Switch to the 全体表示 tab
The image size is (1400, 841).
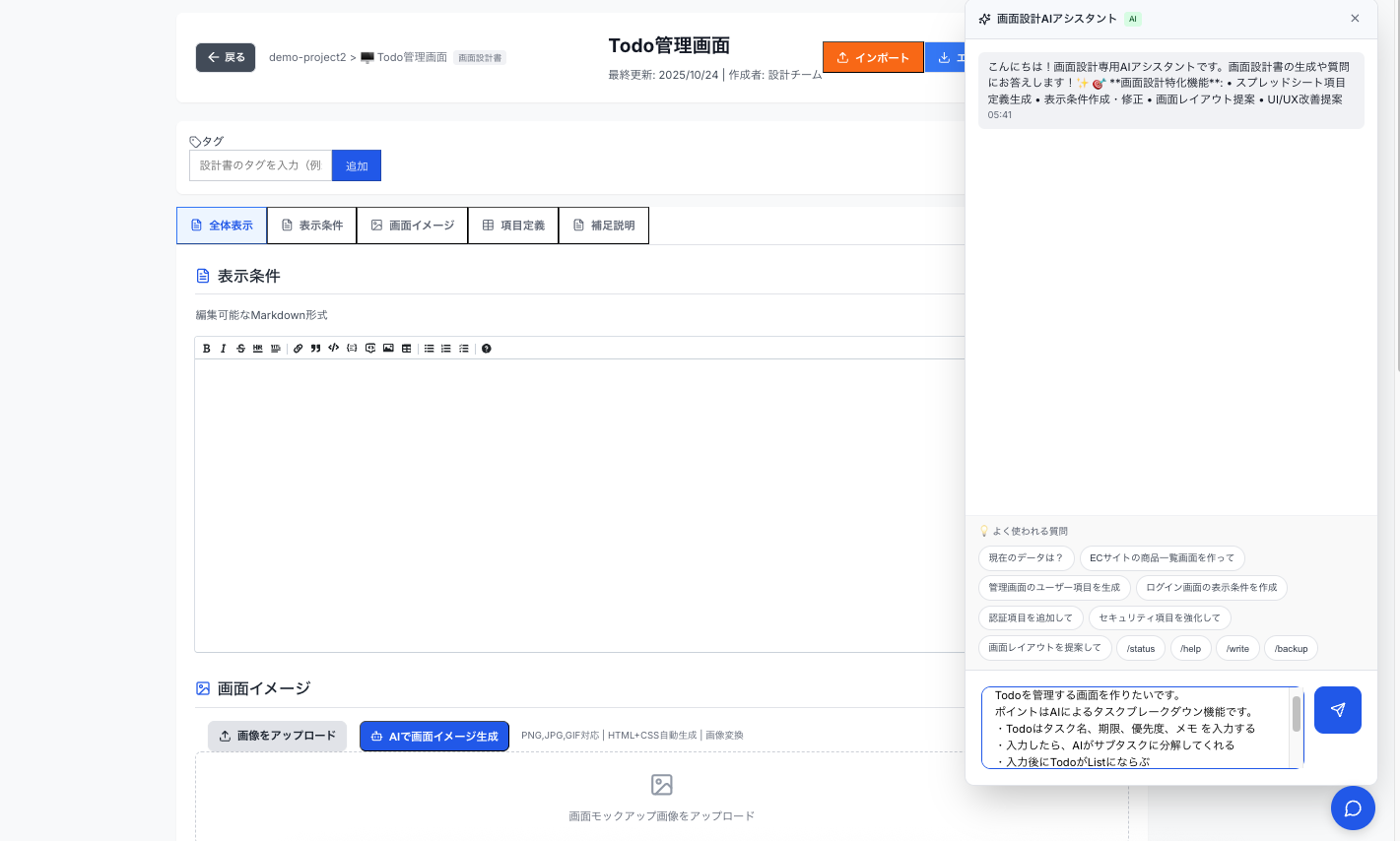pyautogui.click(x=222, y=226)
